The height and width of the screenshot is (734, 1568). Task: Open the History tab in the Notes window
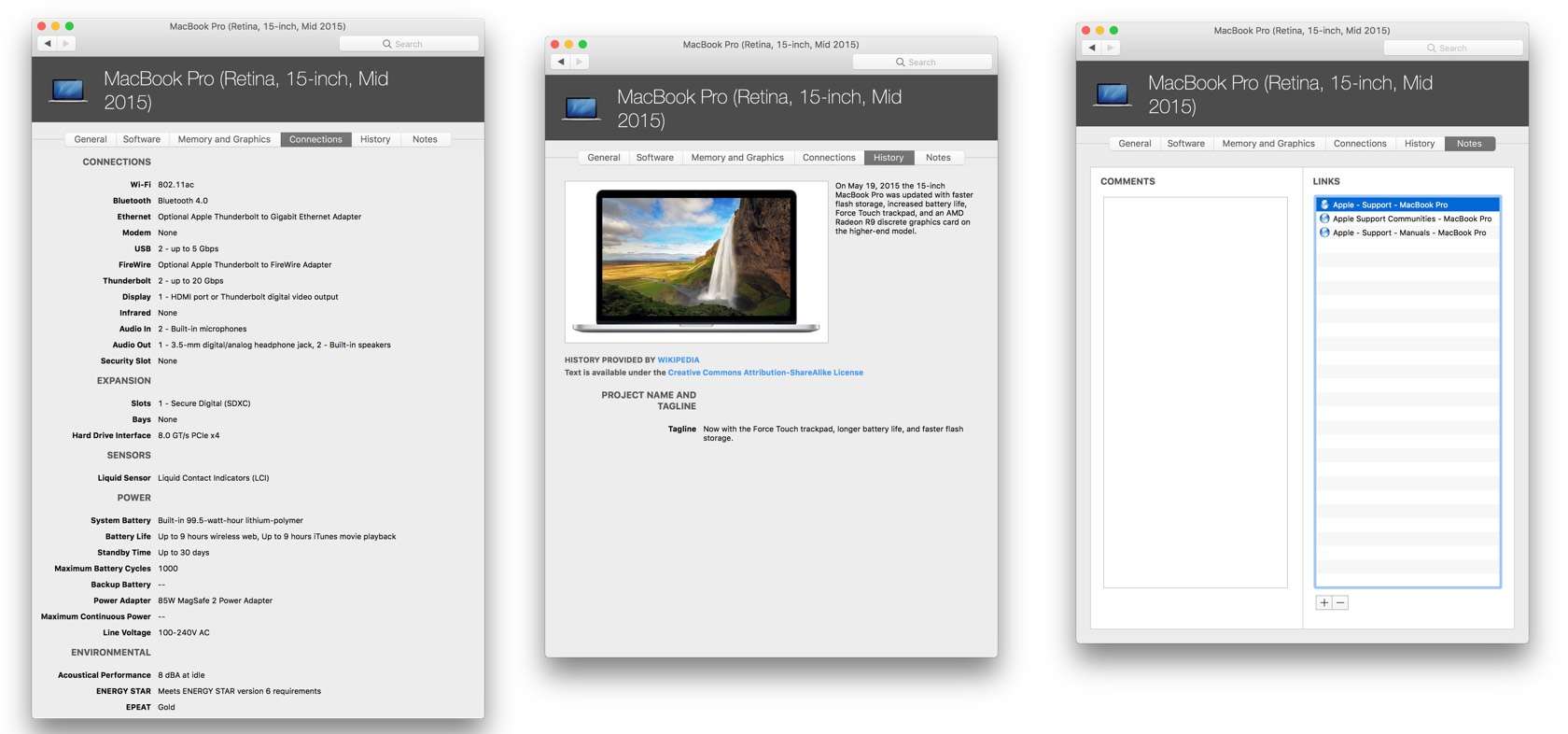(1420, 144)
